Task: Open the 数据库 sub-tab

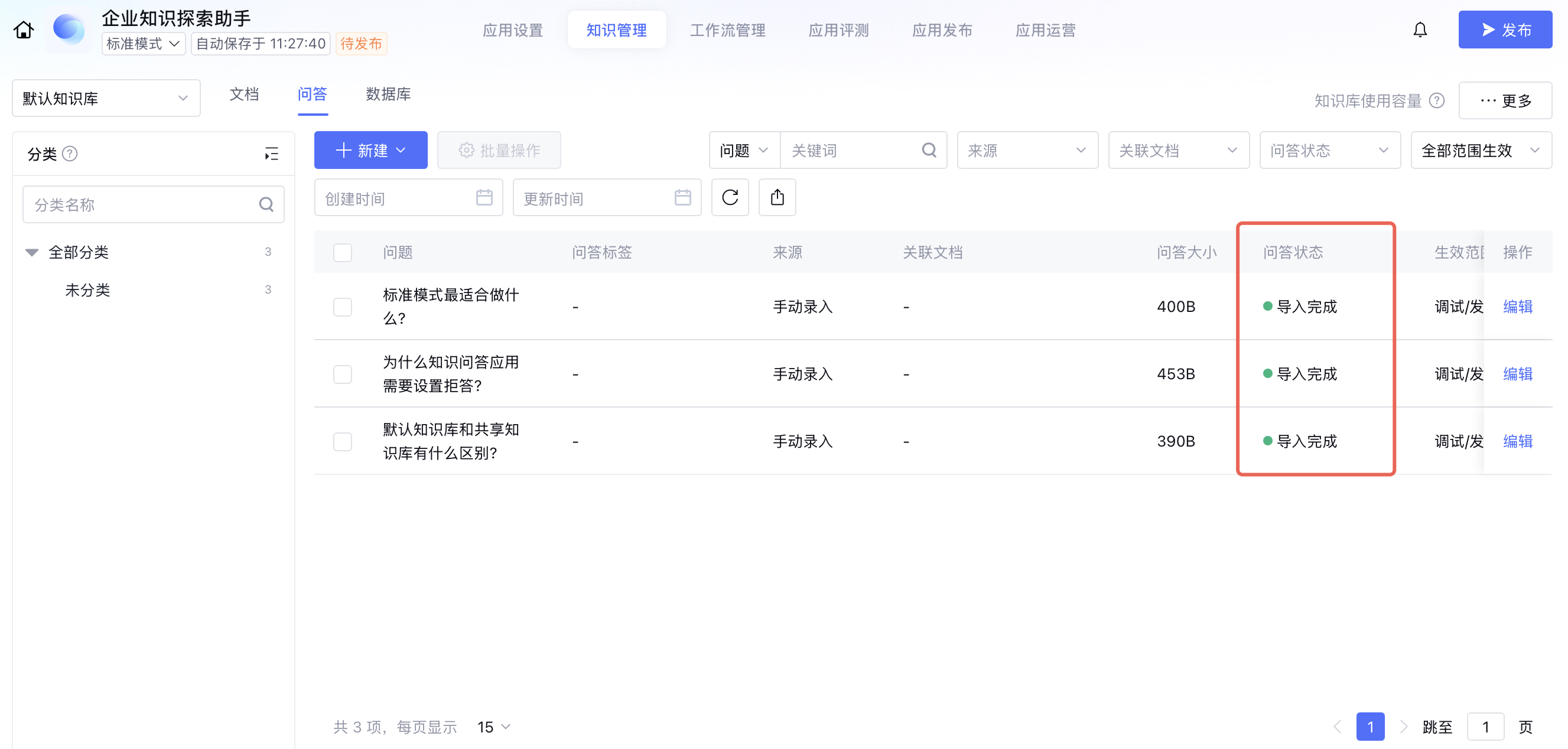Action: coord(388,95)
